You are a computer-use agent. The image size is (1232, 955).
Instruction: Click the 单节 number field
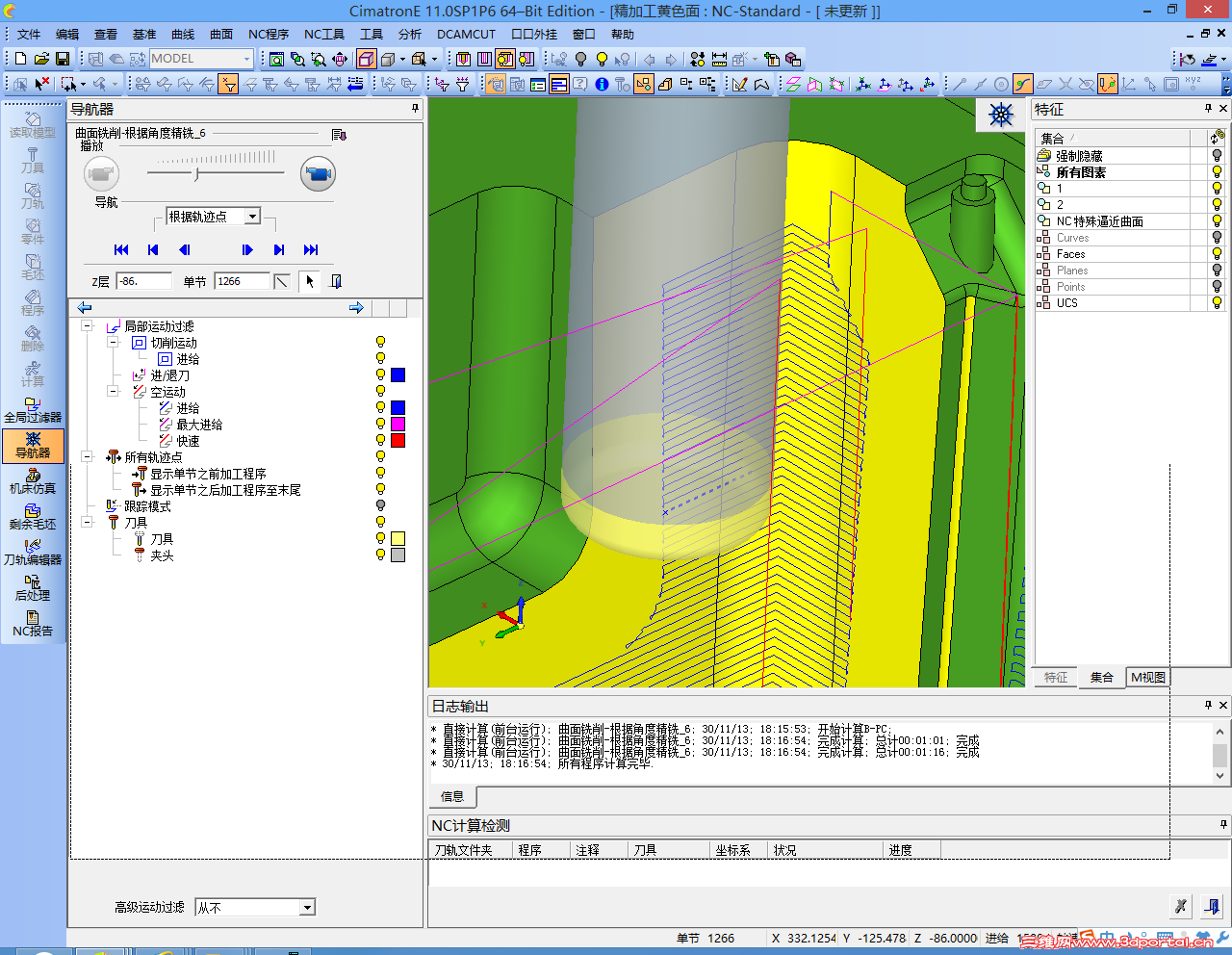click(x=242, y=281)
